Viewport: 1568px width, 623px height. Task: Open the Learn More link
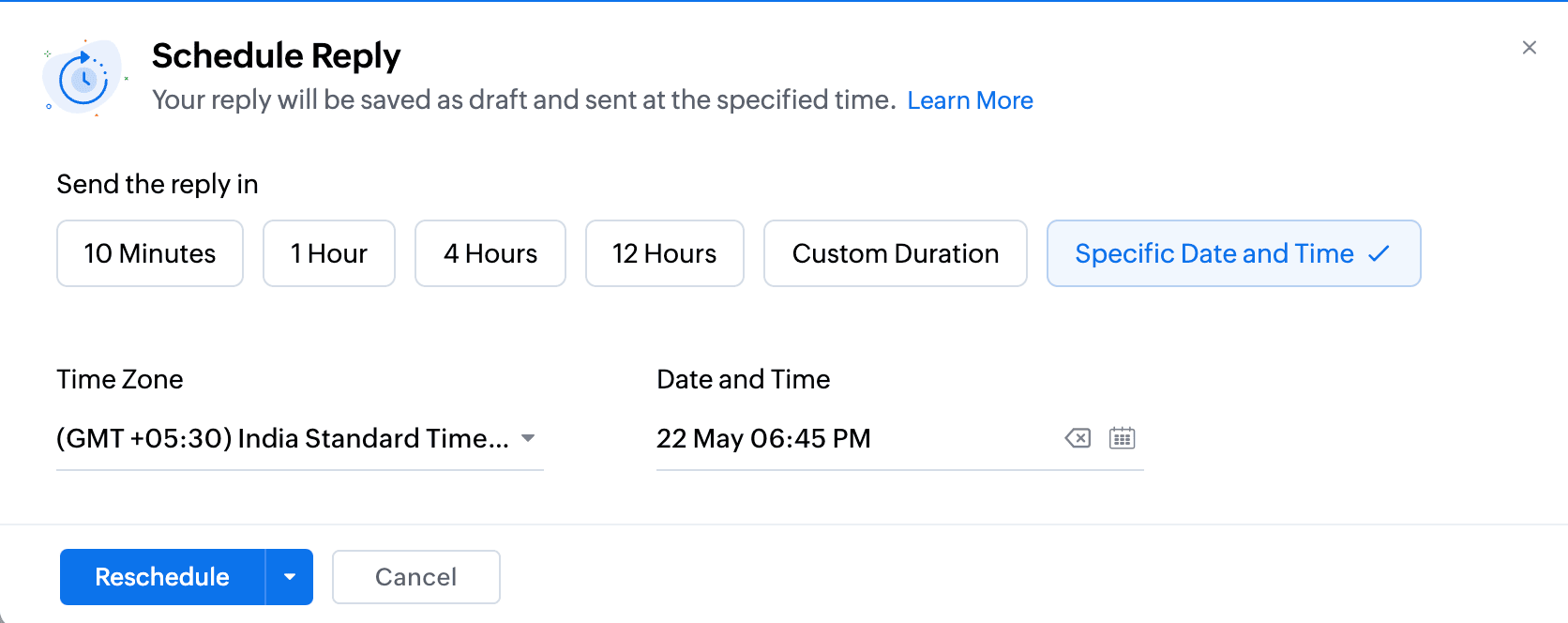tap(970, 100)
